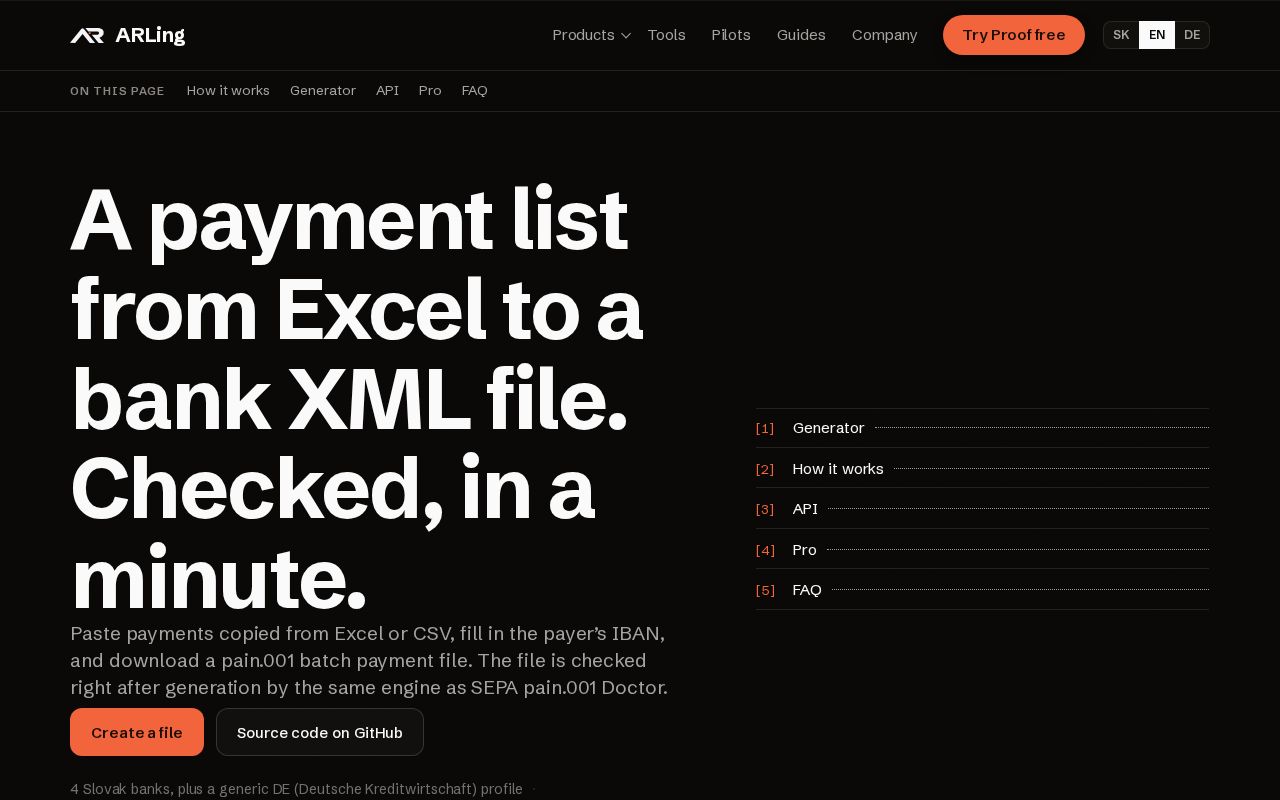Jump to How it works anchor in subnav
The image size is (1280, 800).
(228, 91)
